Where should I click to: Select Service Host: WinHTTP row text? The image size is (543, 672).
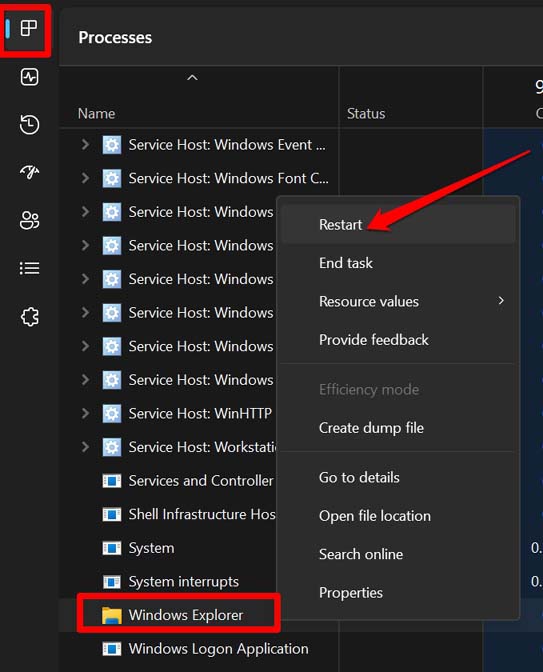coord(200,414)
